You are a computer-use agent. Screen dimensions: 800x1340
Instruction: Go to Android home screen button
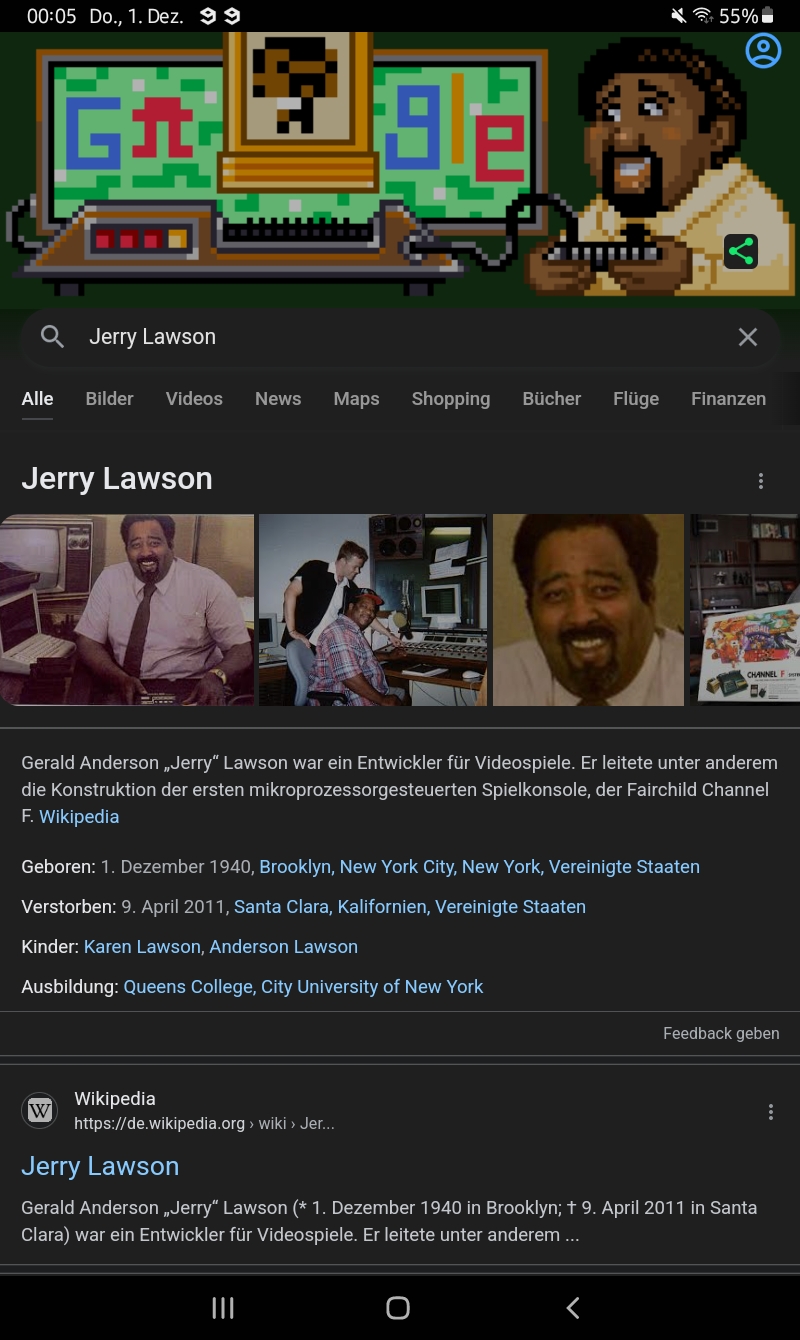coord(398,1308)
